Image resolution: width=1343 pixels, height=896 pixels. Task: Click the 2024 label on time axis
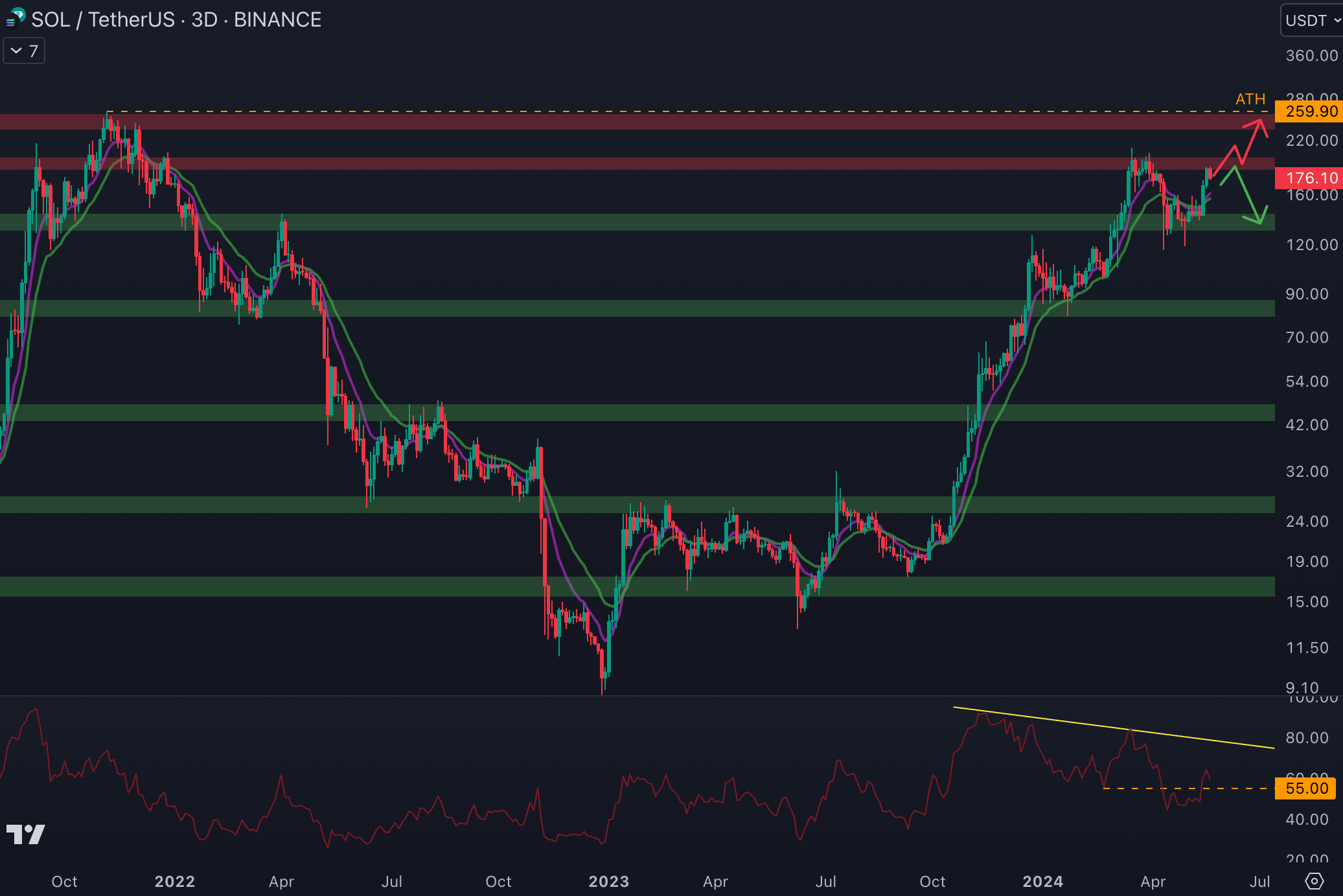coord(1042,881)
